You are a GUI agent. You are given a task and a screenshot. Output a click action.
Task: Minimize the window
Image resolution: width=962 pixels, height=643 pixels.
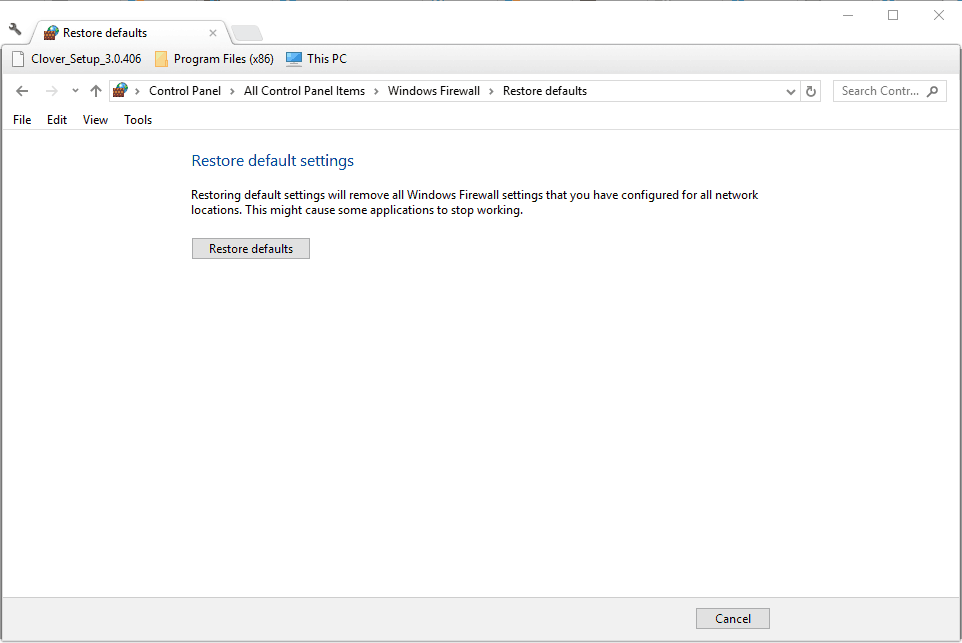tap(848, 15)
